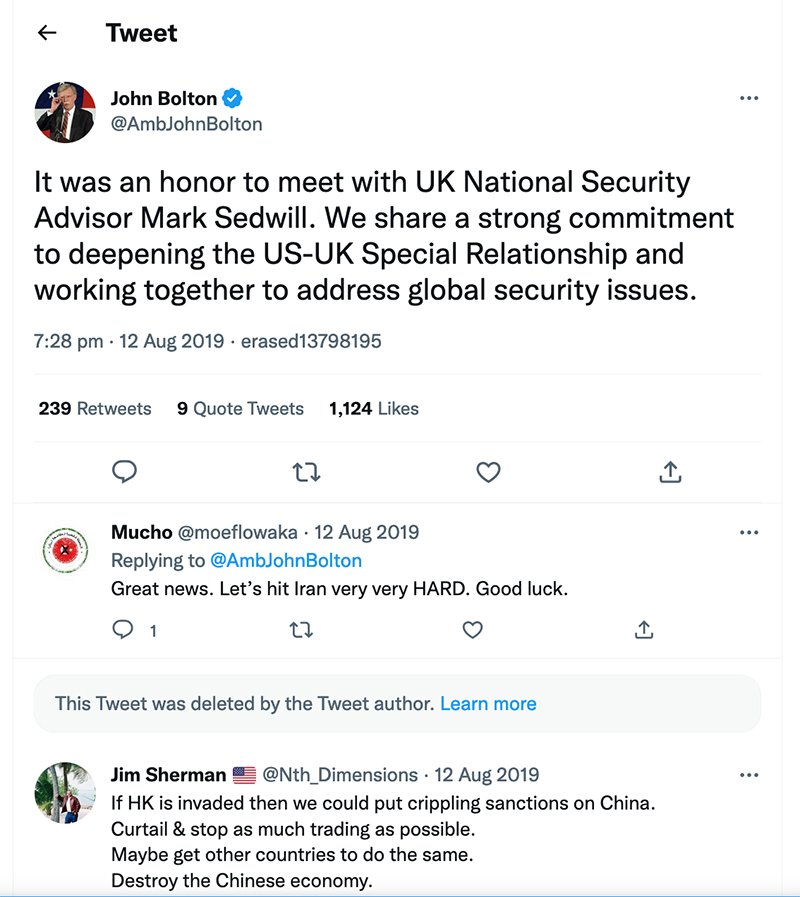Share Mucho's reply tweet
Screen dimensions: 800x897
point(645,630)
